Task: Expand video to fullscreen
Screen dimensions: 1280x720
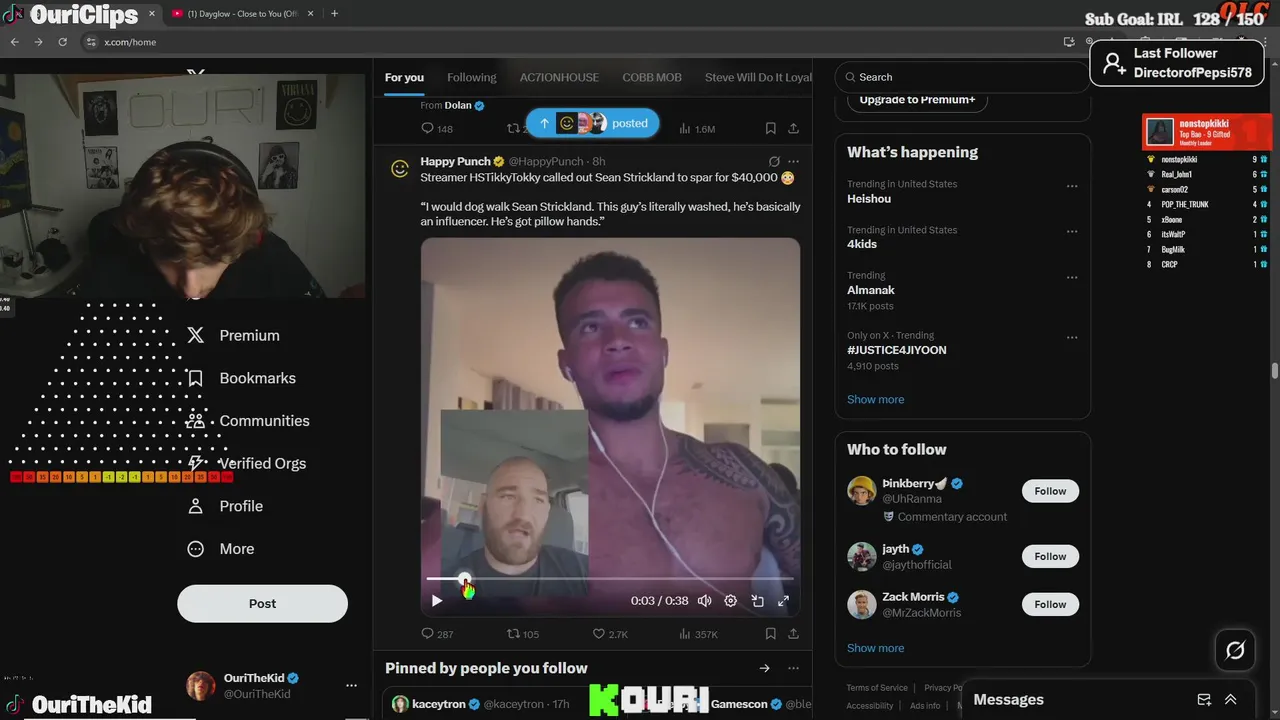Action: (x=783, y=601)
